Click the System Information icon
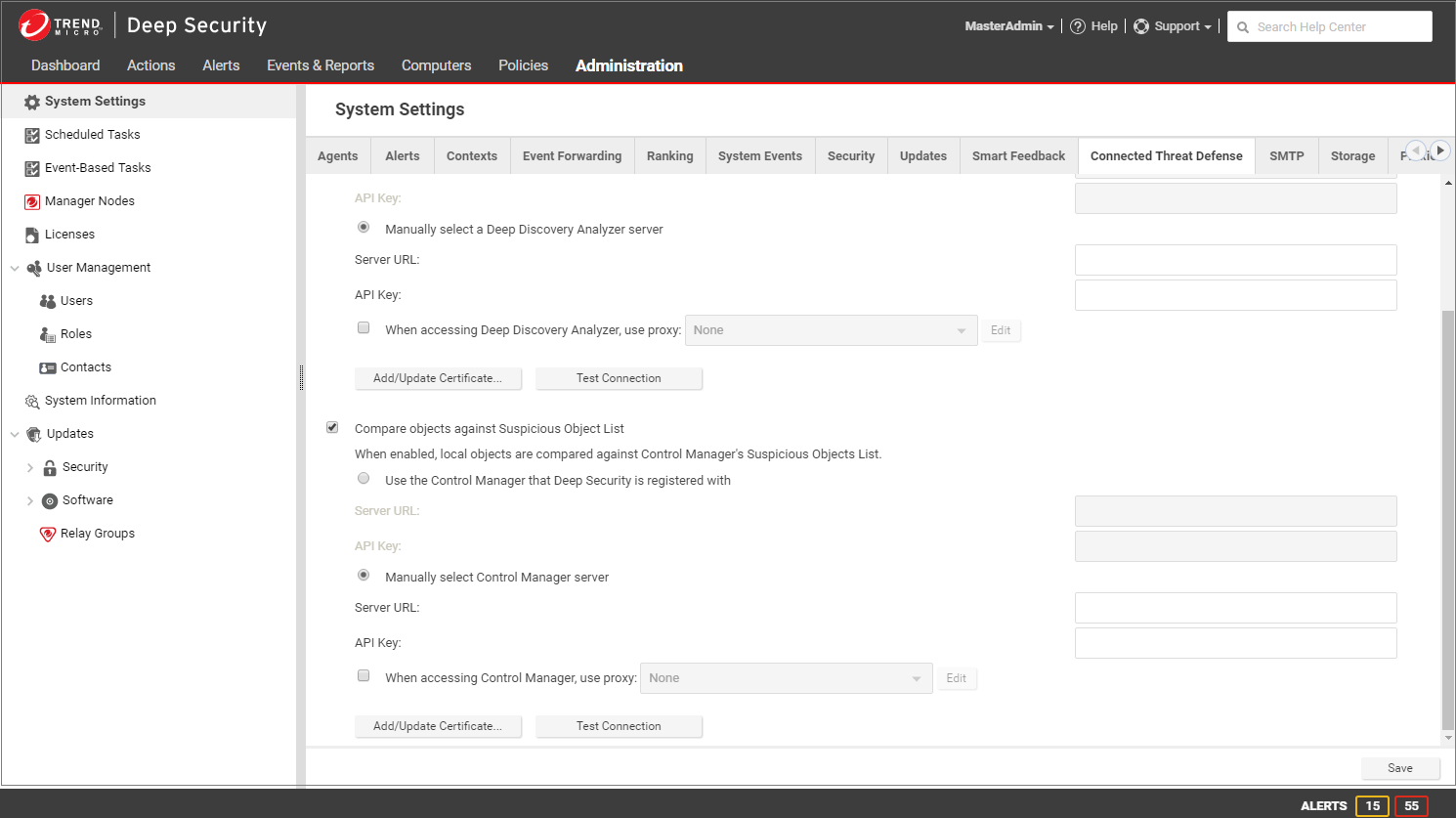Image resolution: width=1456 pixels, height=818 pixels. pos(32,401)
